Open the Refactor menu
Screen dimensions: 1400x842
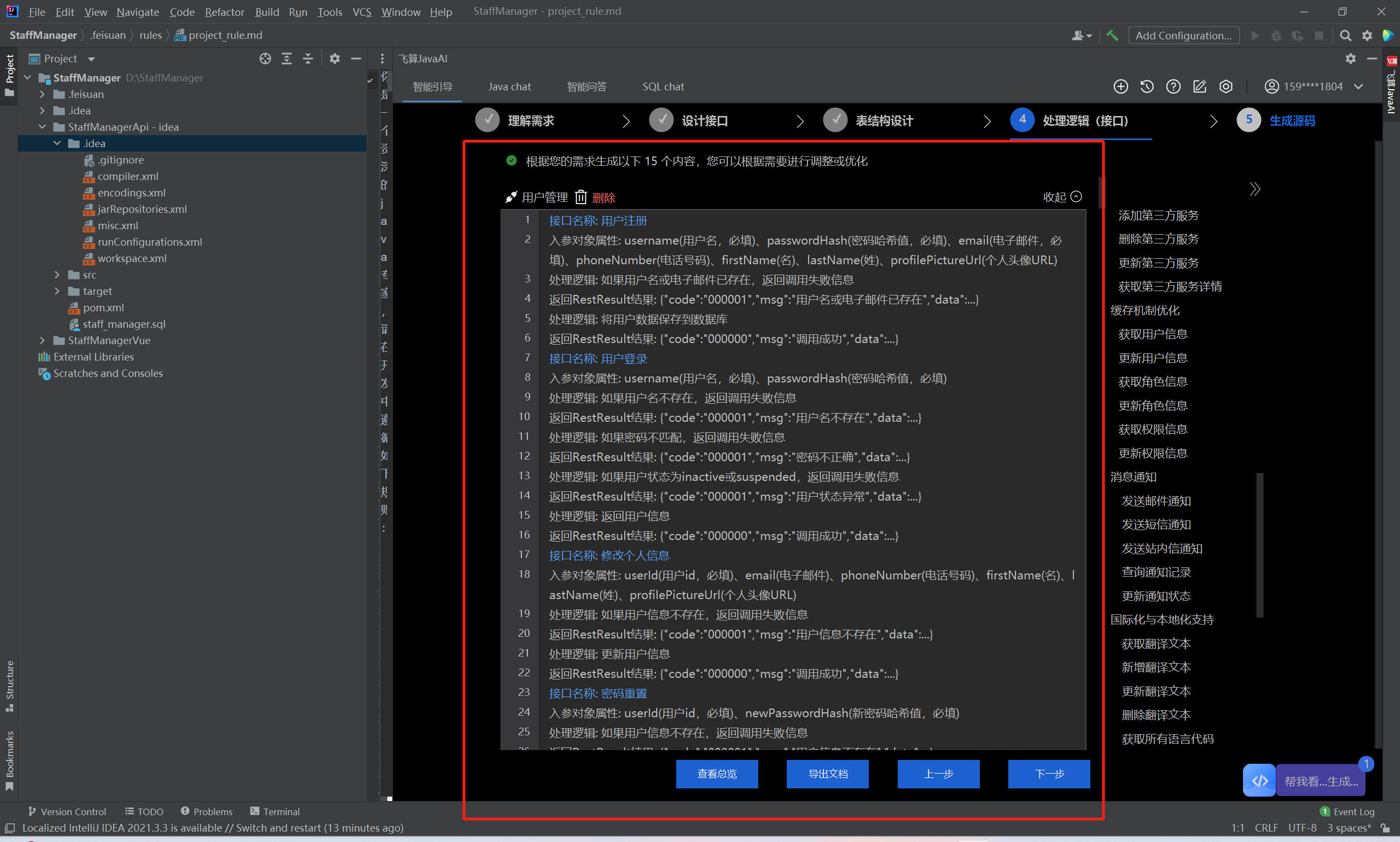click(224, 11)
